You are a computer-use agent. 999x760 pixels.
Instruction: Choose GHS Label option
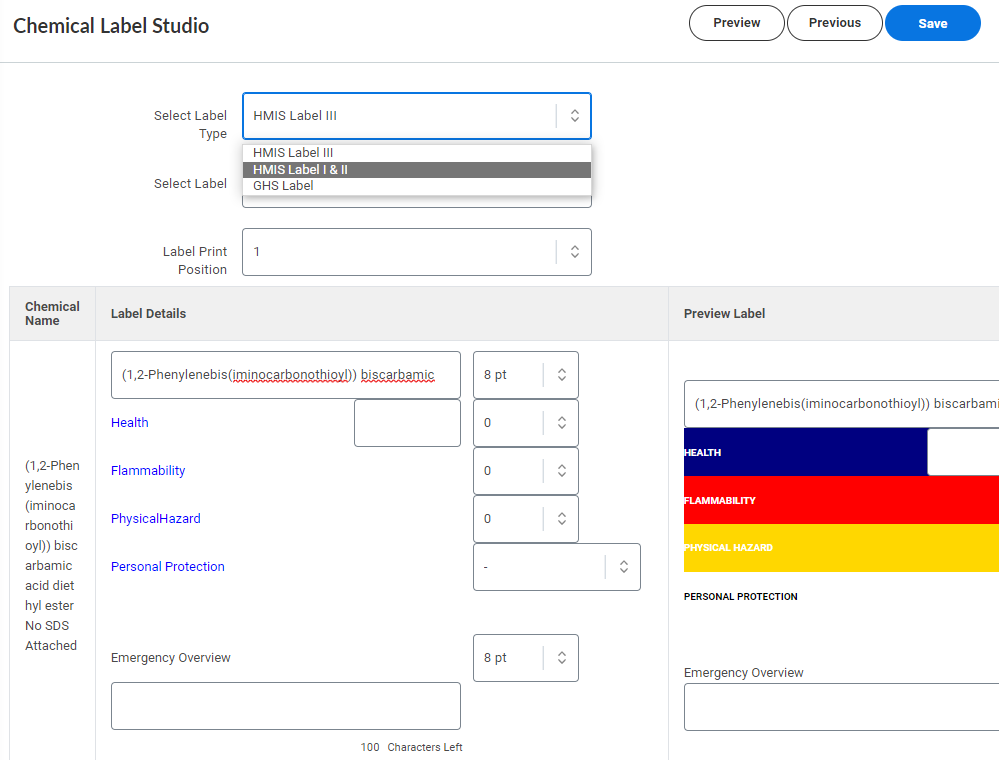coord(417,186)
